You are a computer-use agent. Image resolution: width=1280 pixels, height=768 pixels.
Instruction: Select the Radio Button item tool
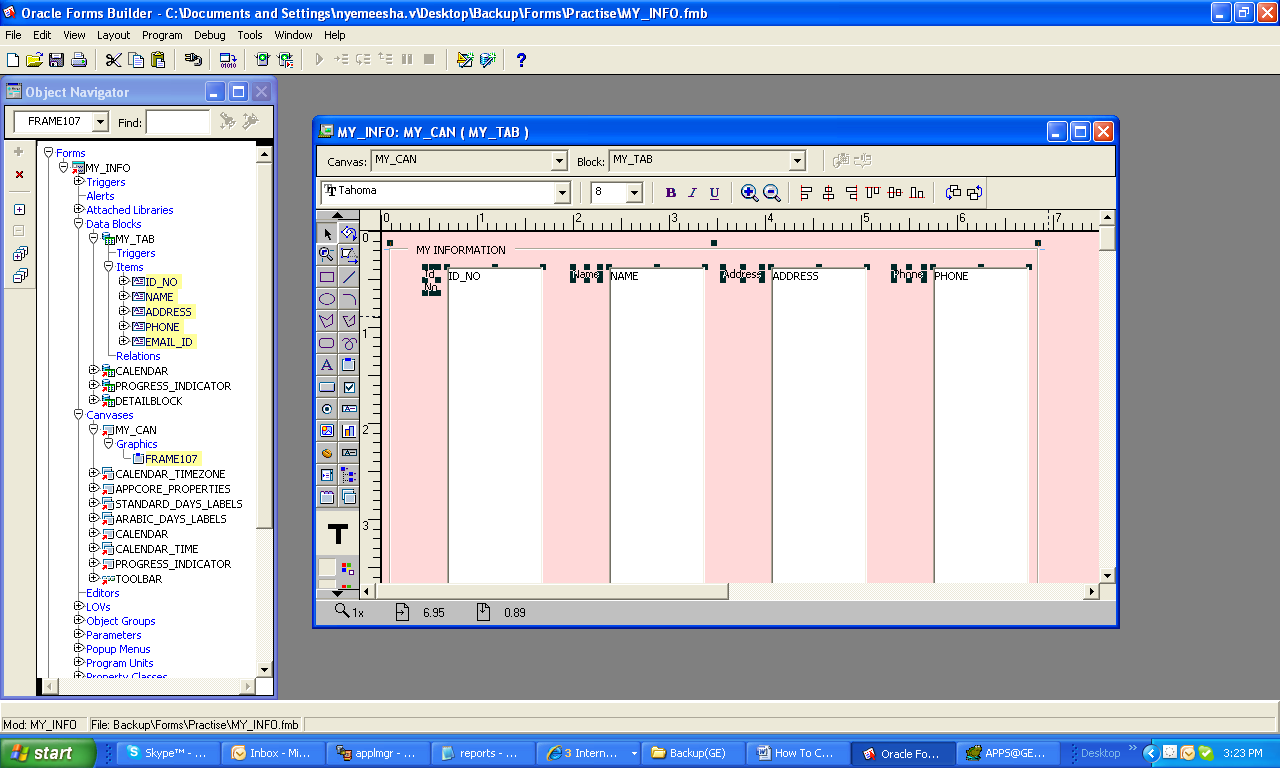point(327,409)
